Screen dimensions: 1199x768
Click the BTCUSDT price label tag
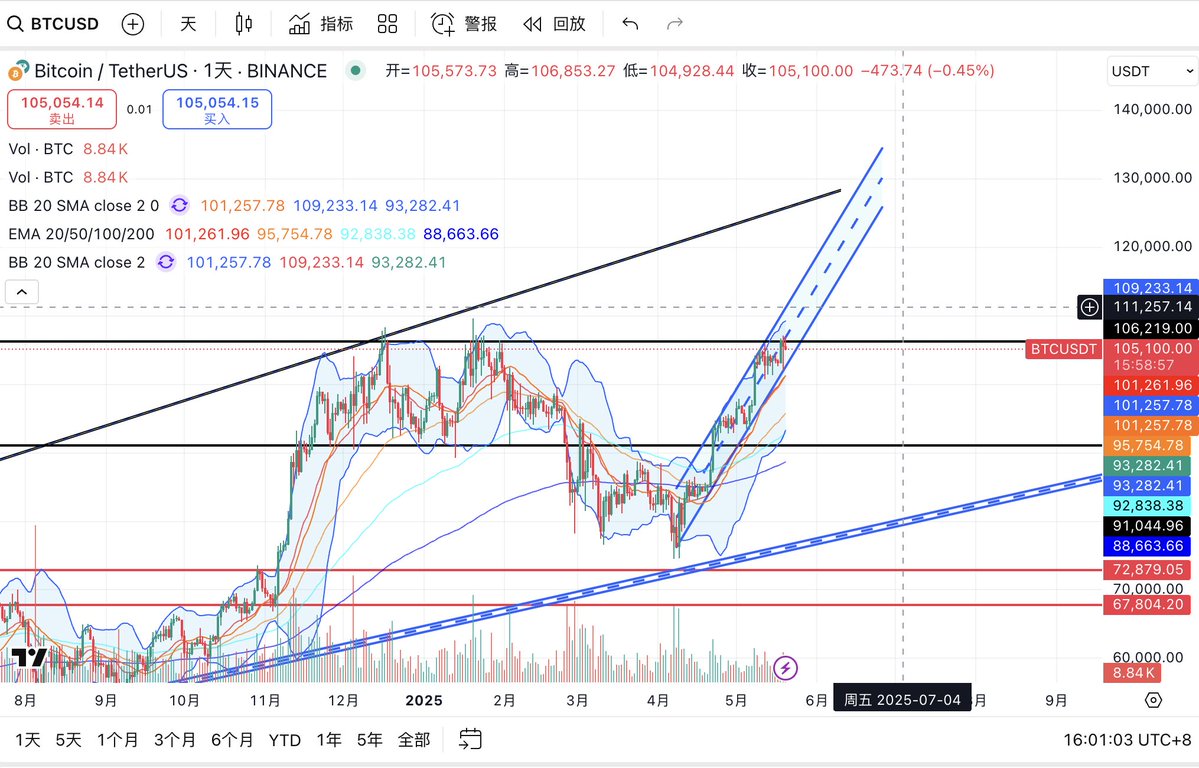click(x=1063, y=349)
